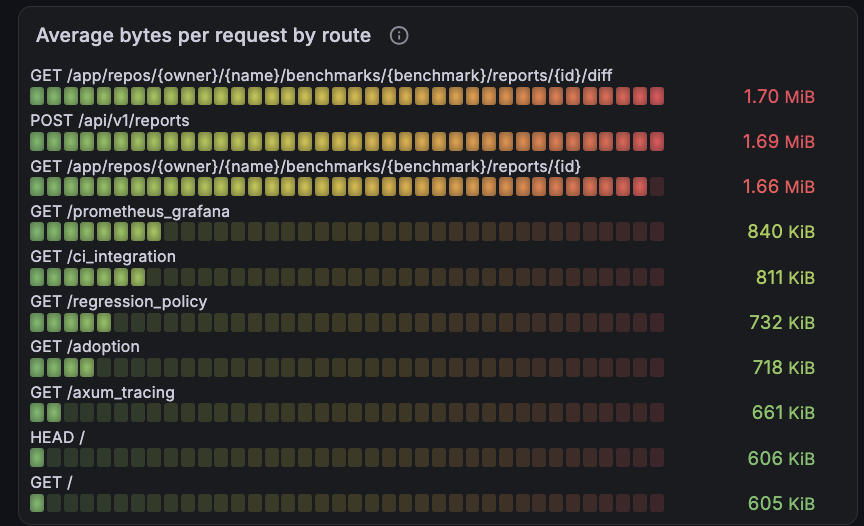
Task: Click the bar gauge in the 1.66 MiB row
Action: coord(347,187)
